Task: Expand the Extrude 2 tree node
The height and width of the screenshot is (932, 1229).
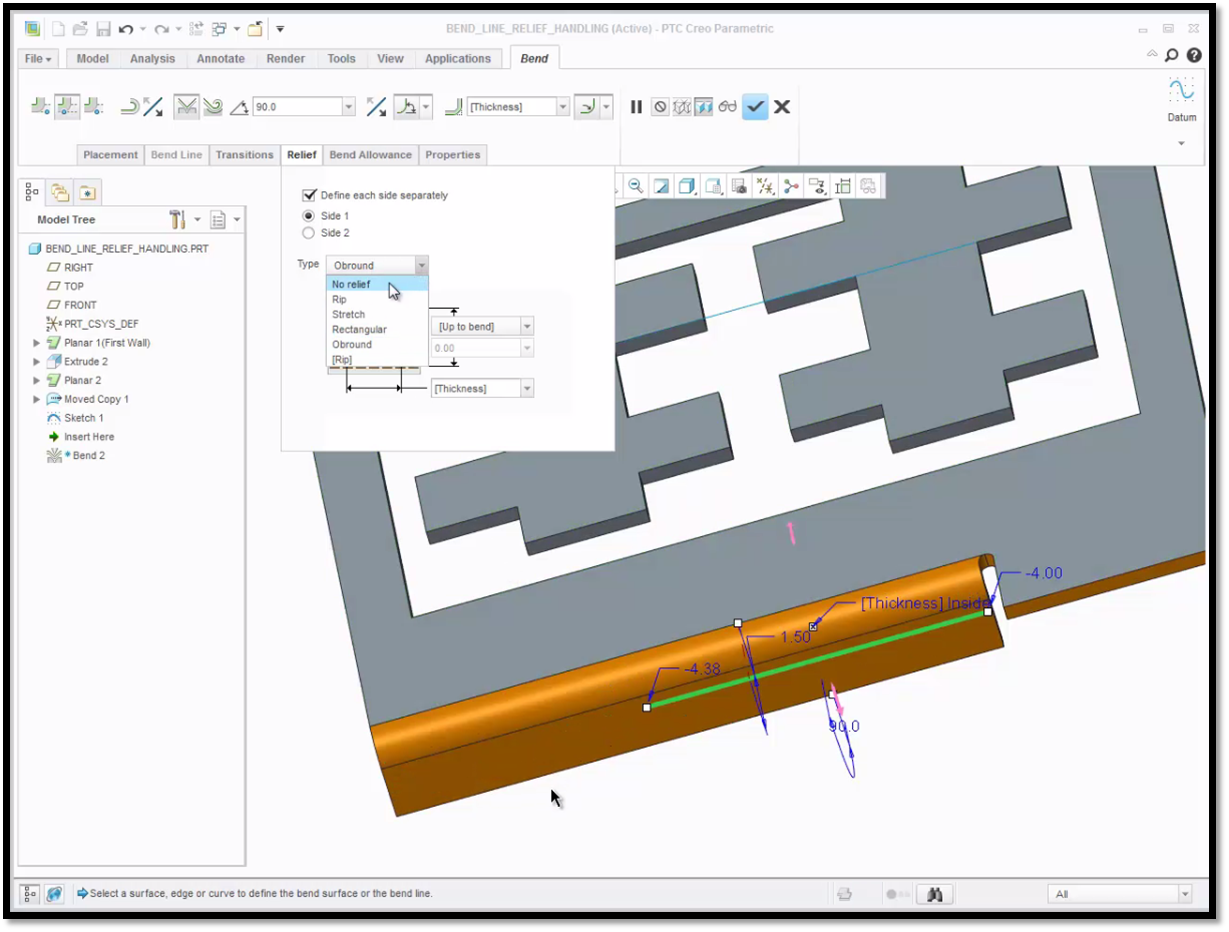Action: click(x=37, y=361)
